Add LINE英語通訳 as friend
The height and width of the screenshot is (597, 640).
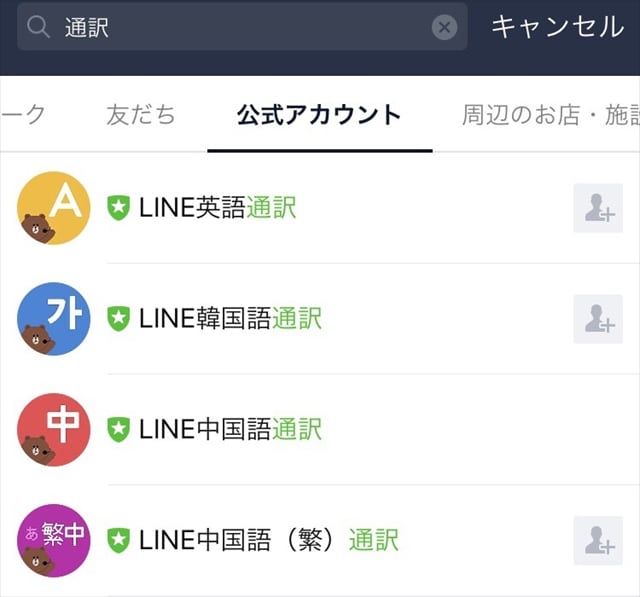click(598, 208)
